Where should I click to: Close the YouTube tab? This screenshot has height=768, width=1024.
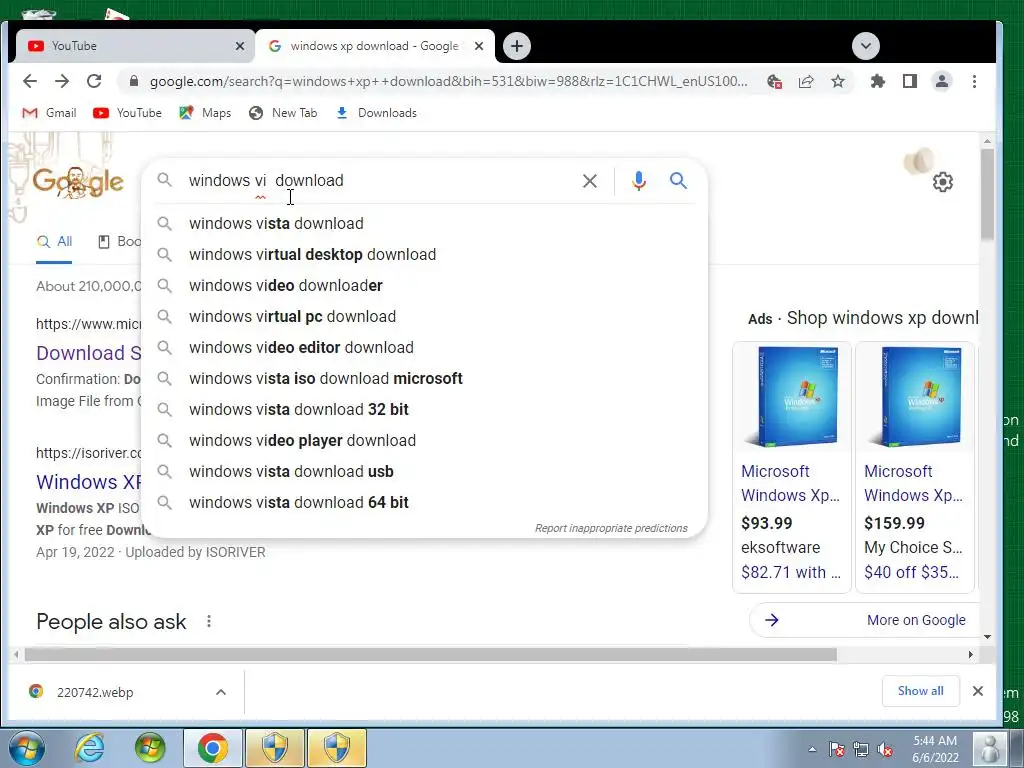click(x=240, y=46)
